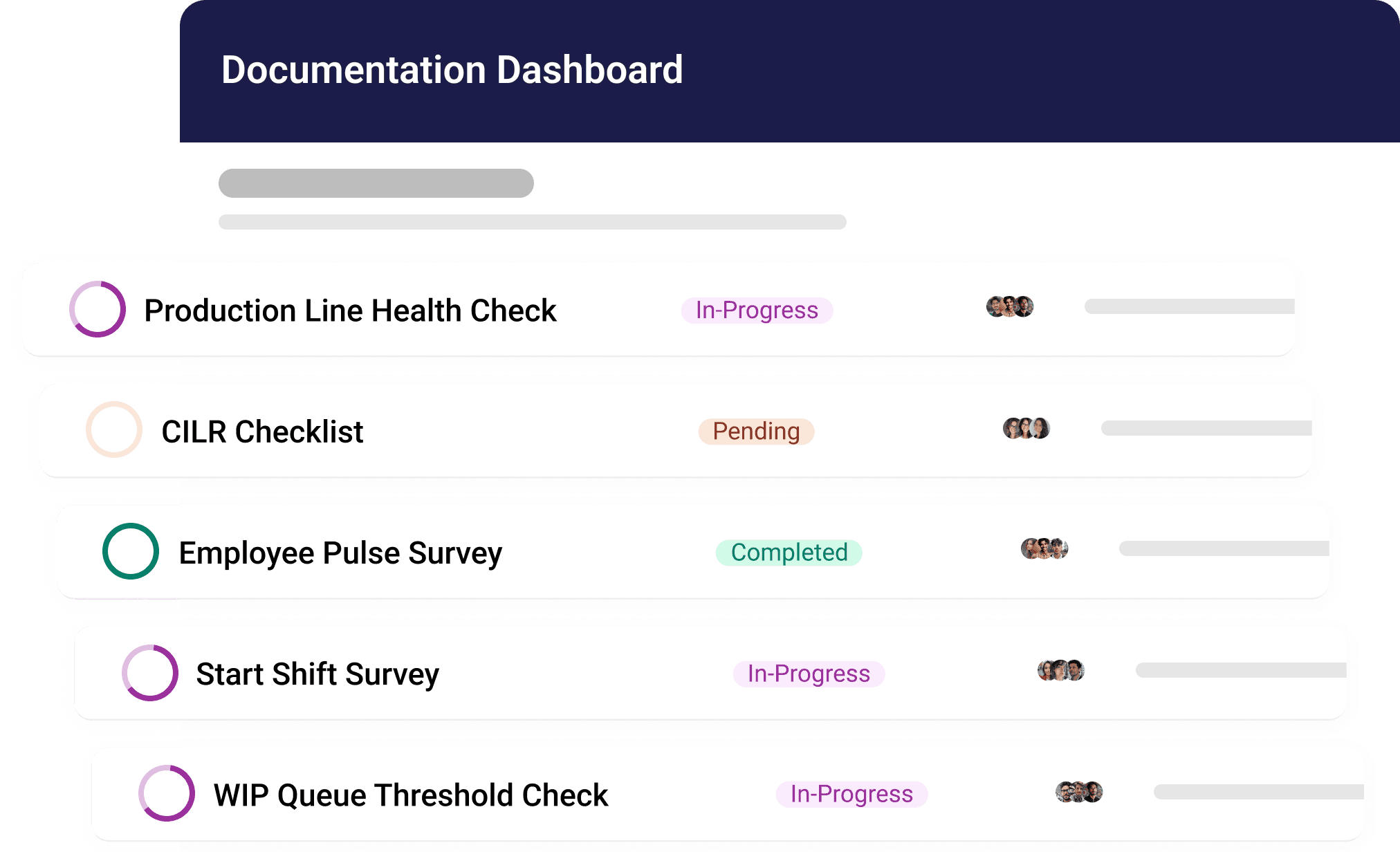
Task: Open assignee avatars for Production Line Health Check
Action: point(1010,306)
